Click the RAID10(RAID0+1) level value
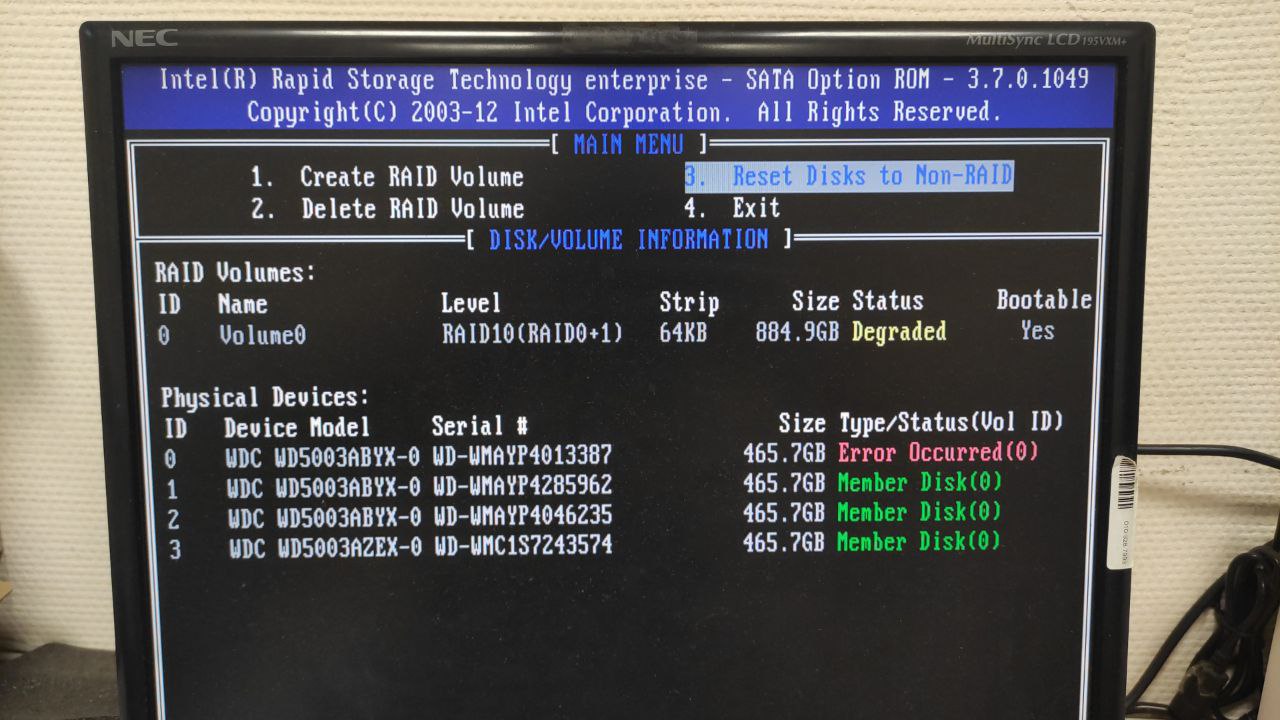The image size is (1280, 720). pos(532,333)
